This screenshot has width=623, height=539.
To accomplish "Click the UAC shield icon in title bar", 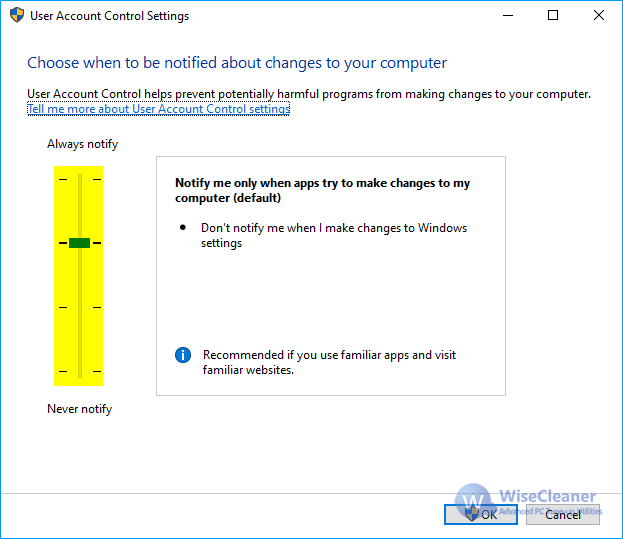I will (x=17, y=15).
